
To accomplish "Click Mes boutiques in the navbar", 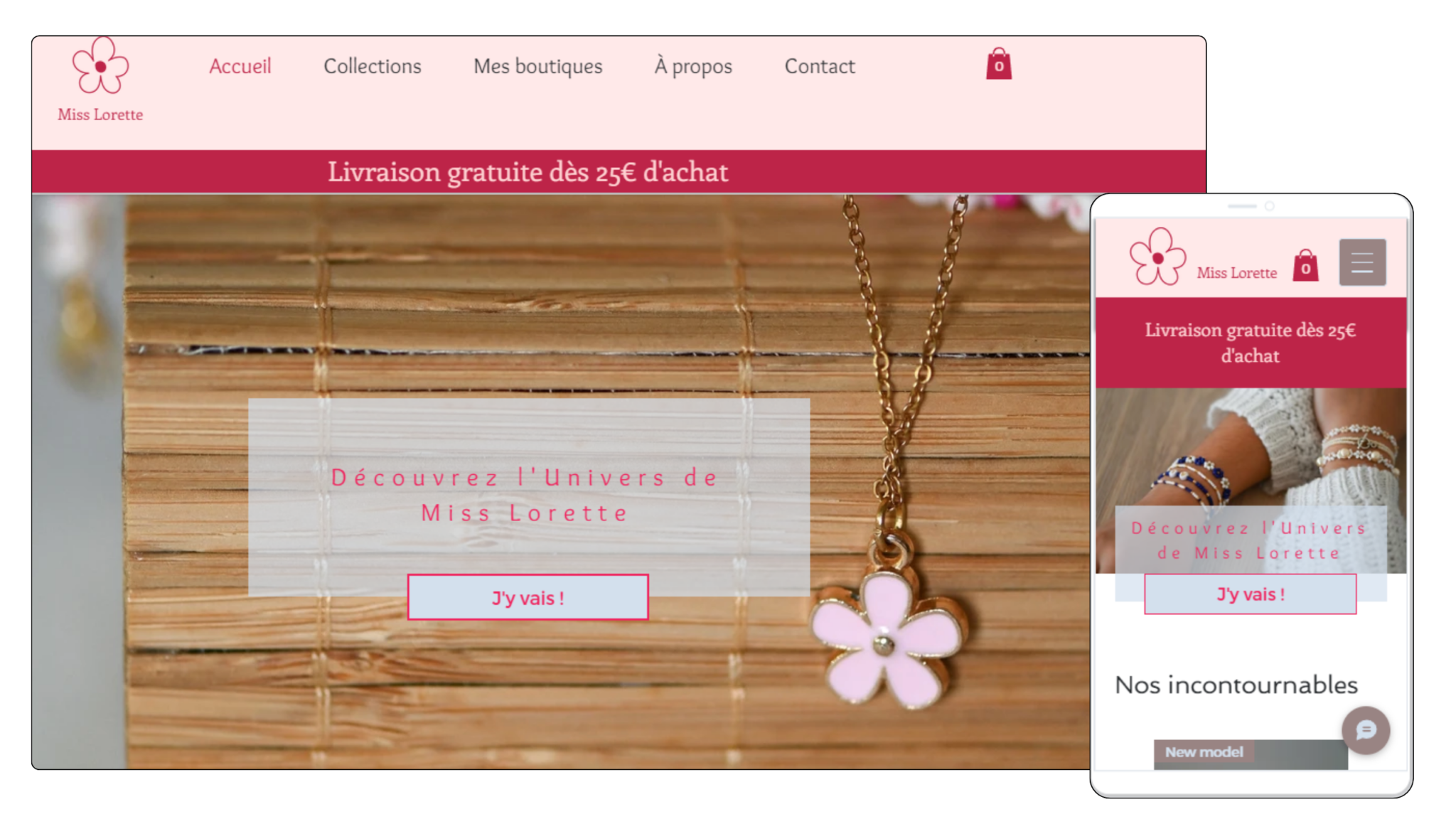I will [538, 66].
